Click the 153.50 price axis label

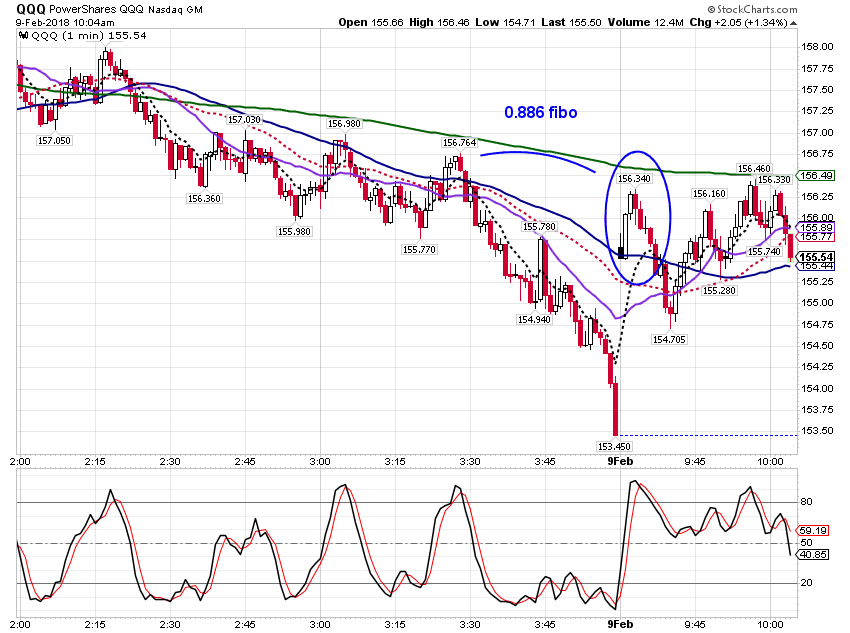[x=817, y=431]
